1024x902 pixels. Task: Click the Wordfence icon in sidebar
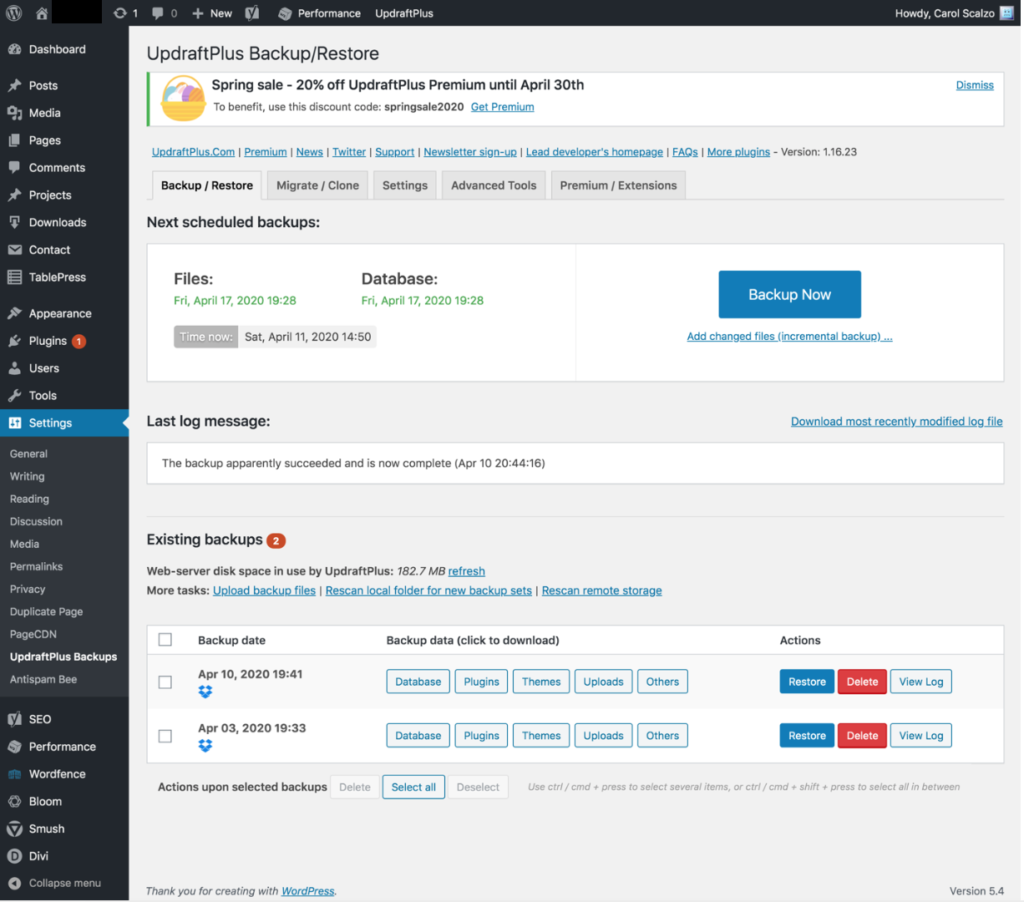point(14,774)
